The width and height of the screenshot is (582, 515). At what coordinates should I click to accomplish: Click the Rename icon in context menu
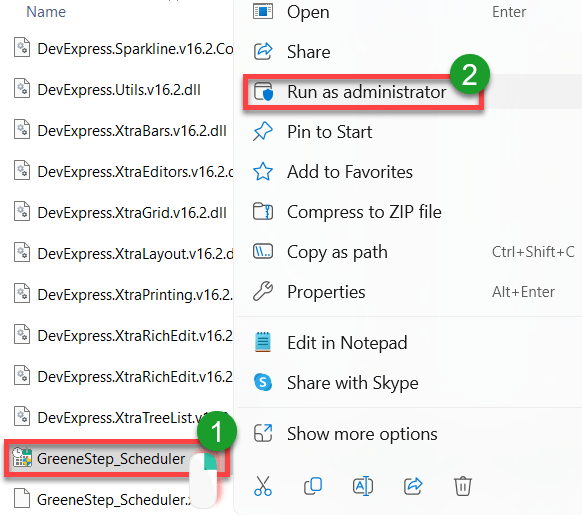coord(363,486)
